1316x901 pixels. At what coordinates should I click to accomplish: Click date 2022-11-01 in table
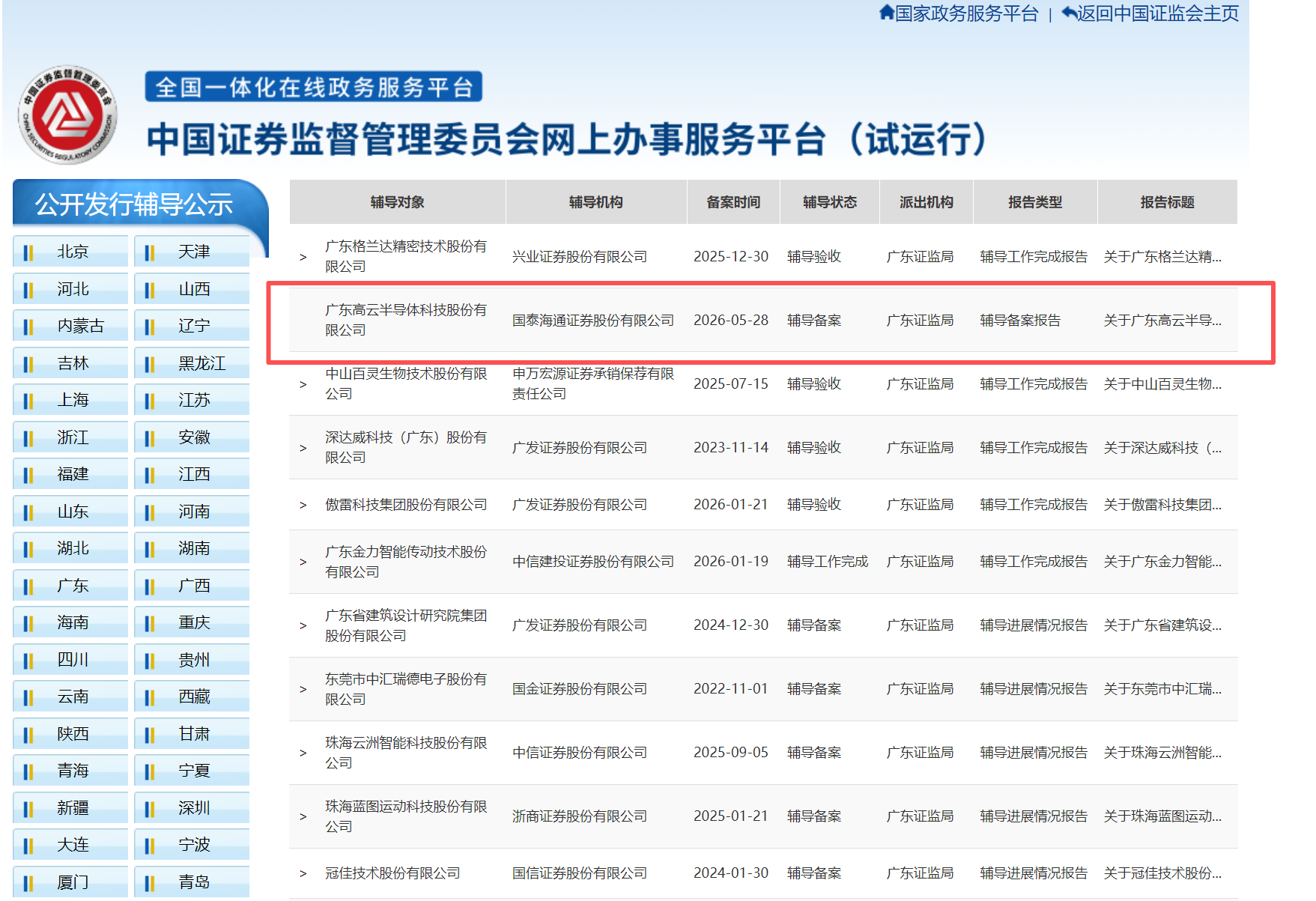[x=731, y=689]
